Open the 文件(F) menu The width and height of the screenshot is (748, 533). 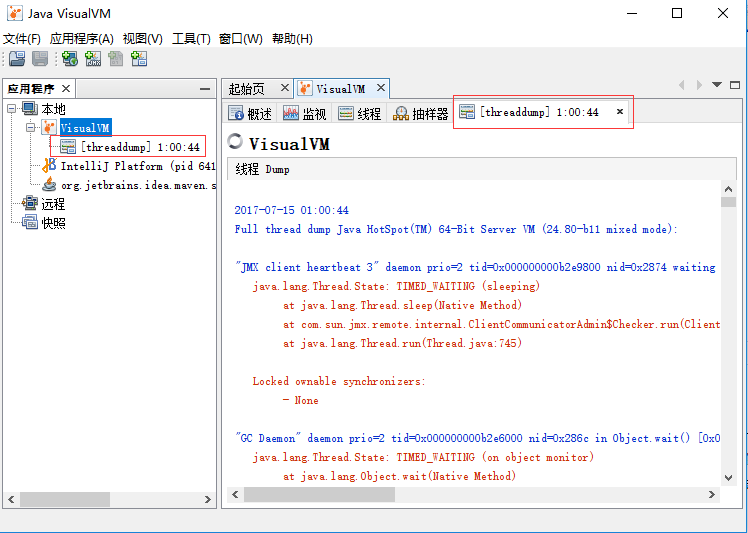[22, 39]
